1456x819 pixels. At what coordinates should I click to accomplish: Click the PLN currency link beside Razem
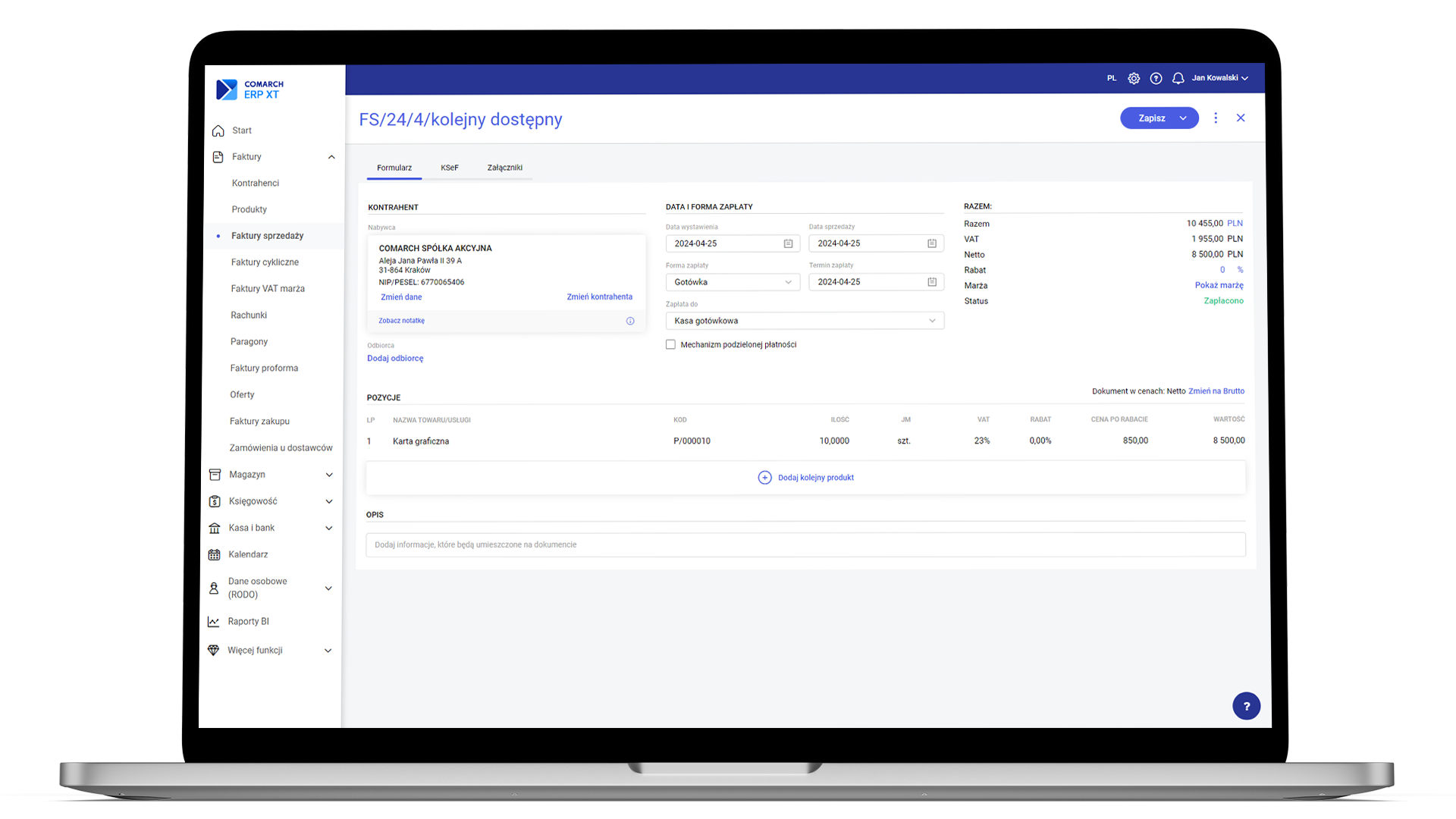[x=1235, y=224]
